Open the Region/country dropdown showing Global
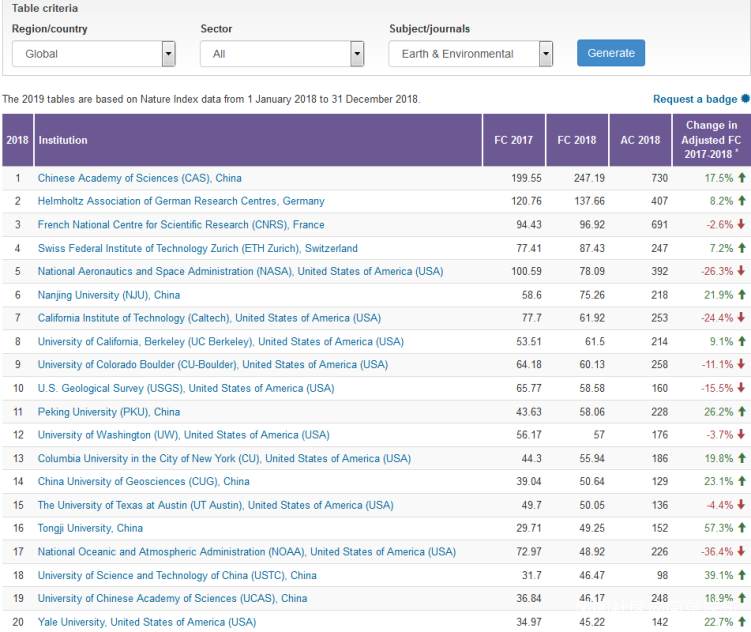This screenshot has height=632, width=751. point(94,54)
